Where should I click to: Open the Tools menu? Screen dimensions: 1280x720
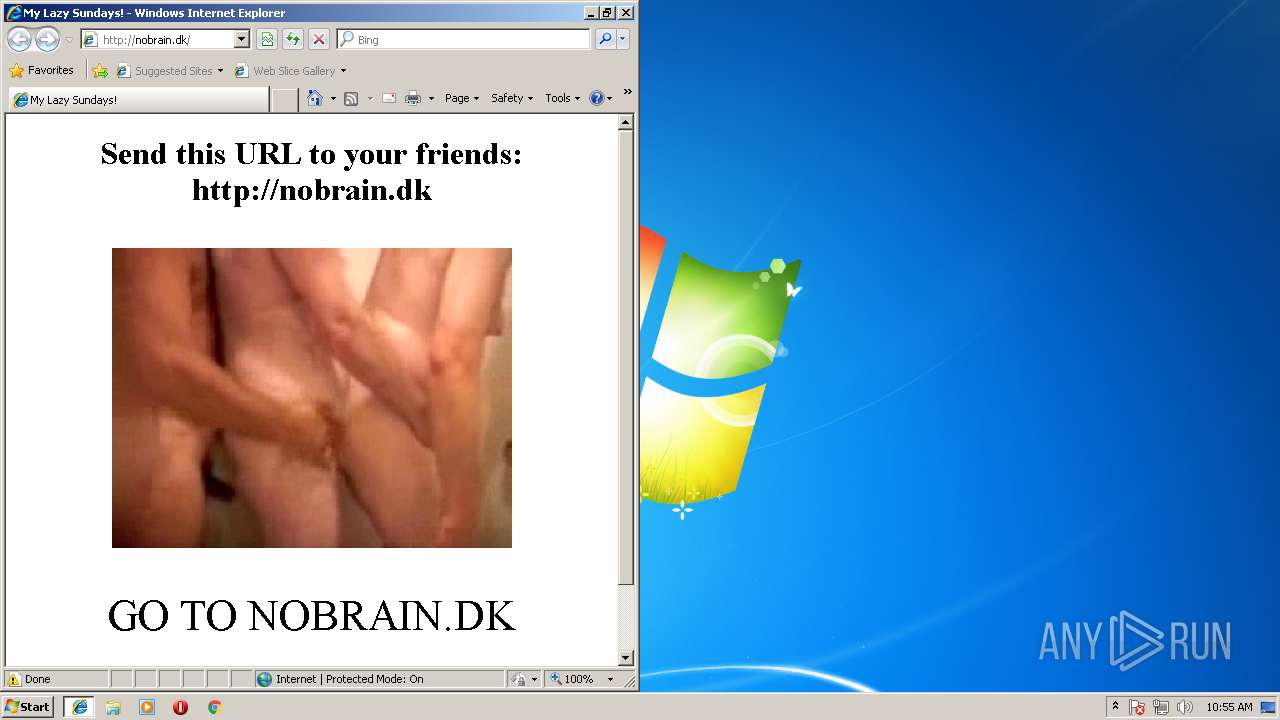(563, 98)
